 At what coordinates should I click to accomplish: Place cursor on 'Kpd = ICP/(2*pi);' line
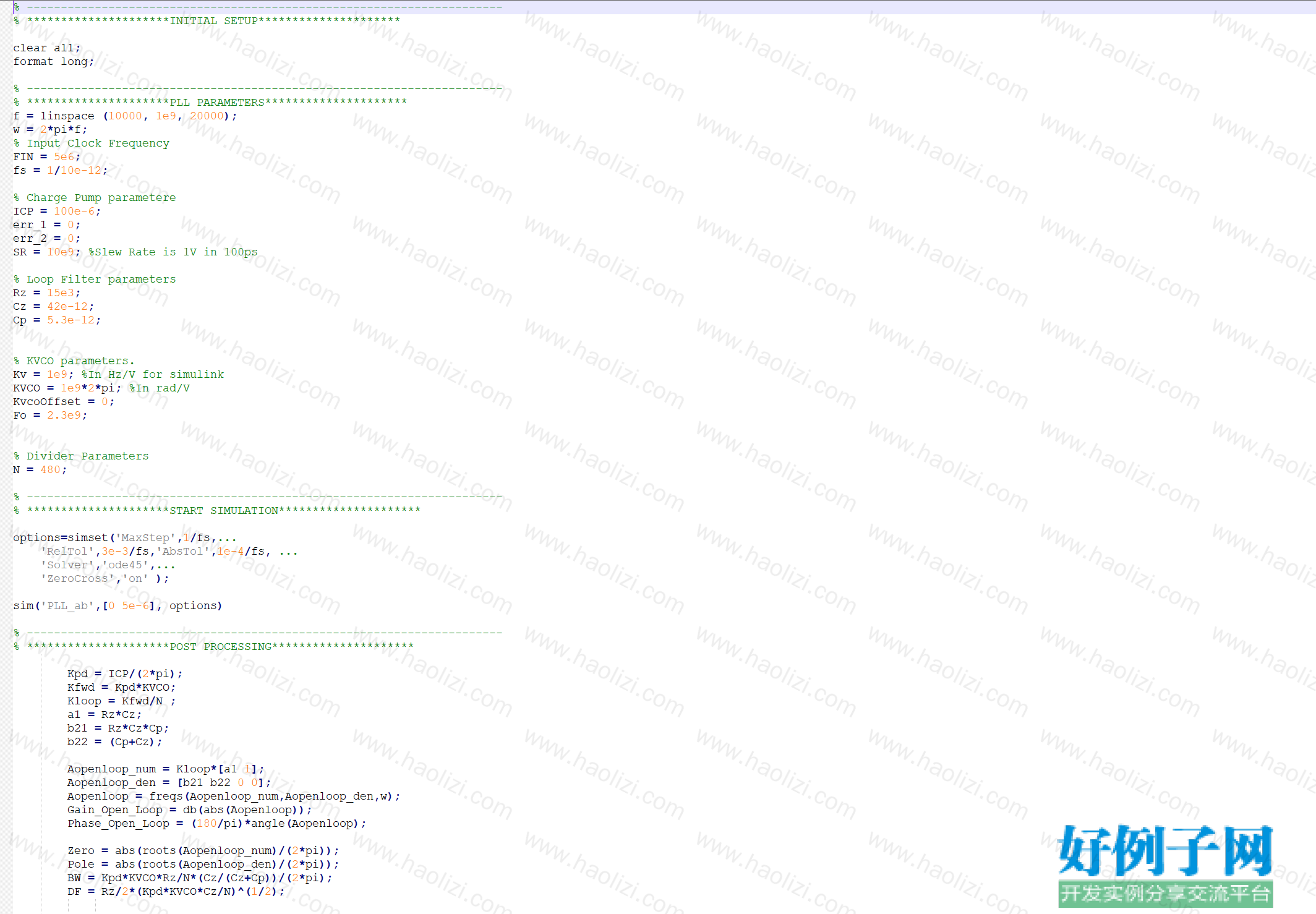click(125, 673)
